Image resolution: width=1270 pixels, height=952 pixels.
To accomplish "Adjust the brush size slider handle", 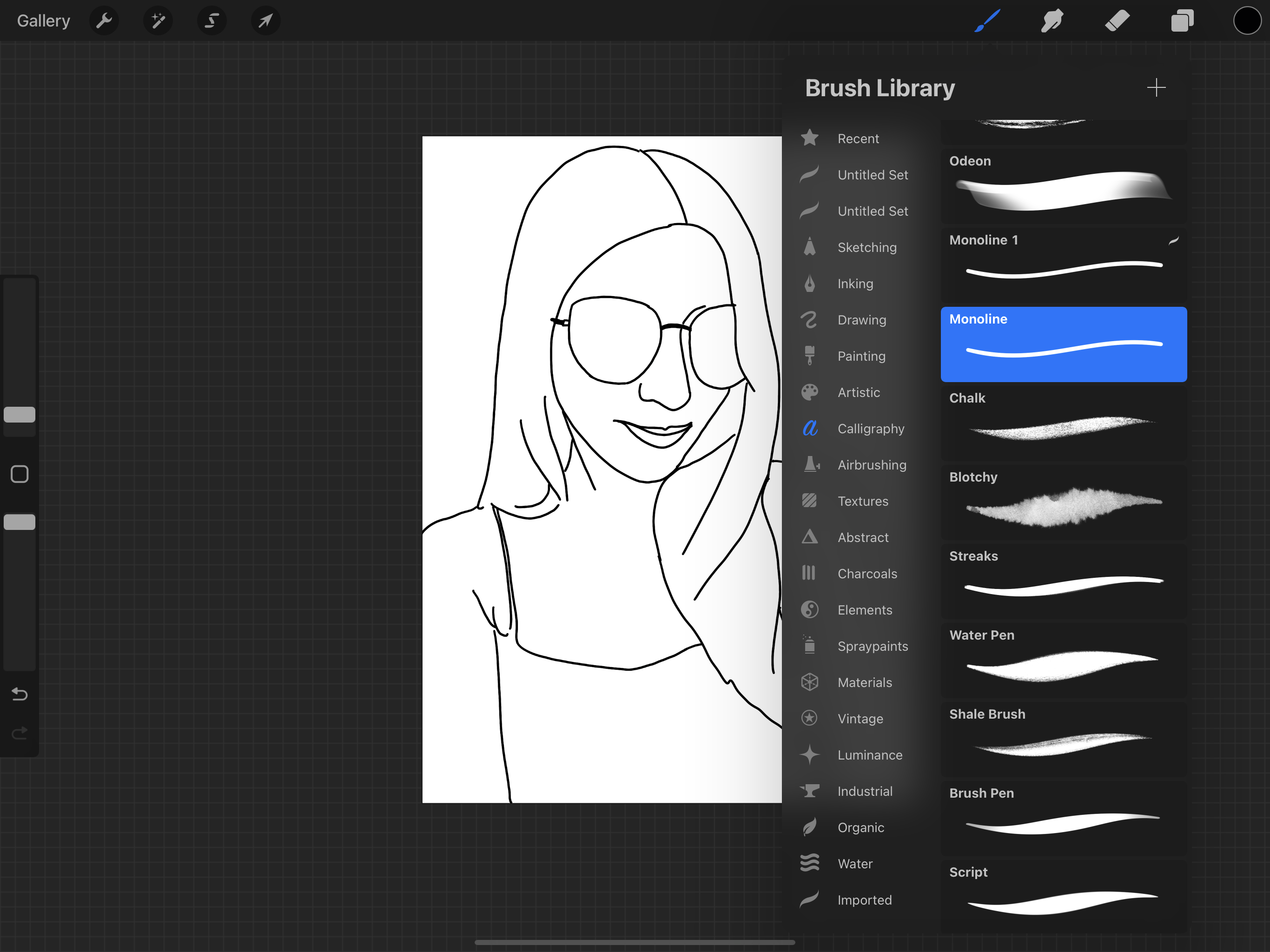I will tap(20, 415).
